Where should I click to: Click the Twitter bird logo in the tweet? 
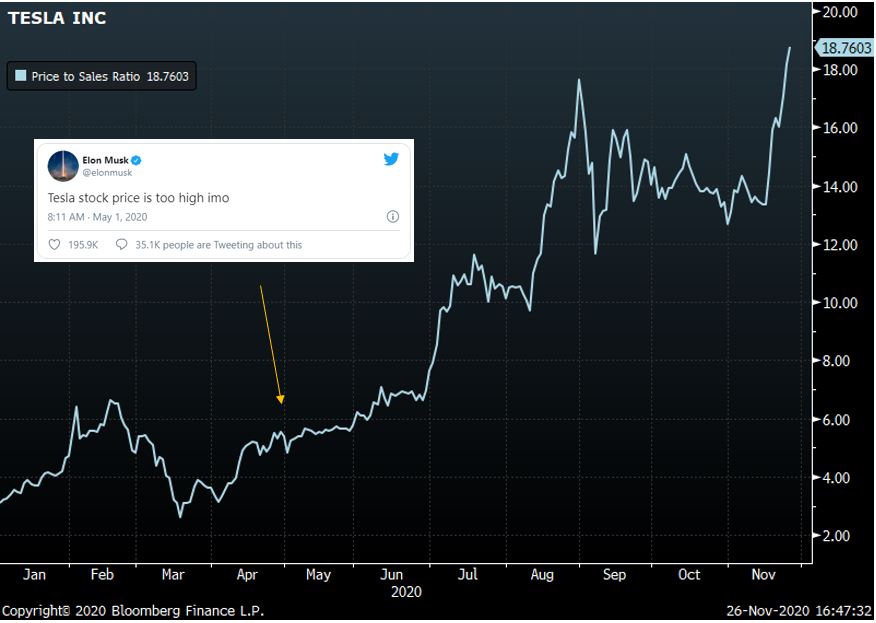point(391,160)
